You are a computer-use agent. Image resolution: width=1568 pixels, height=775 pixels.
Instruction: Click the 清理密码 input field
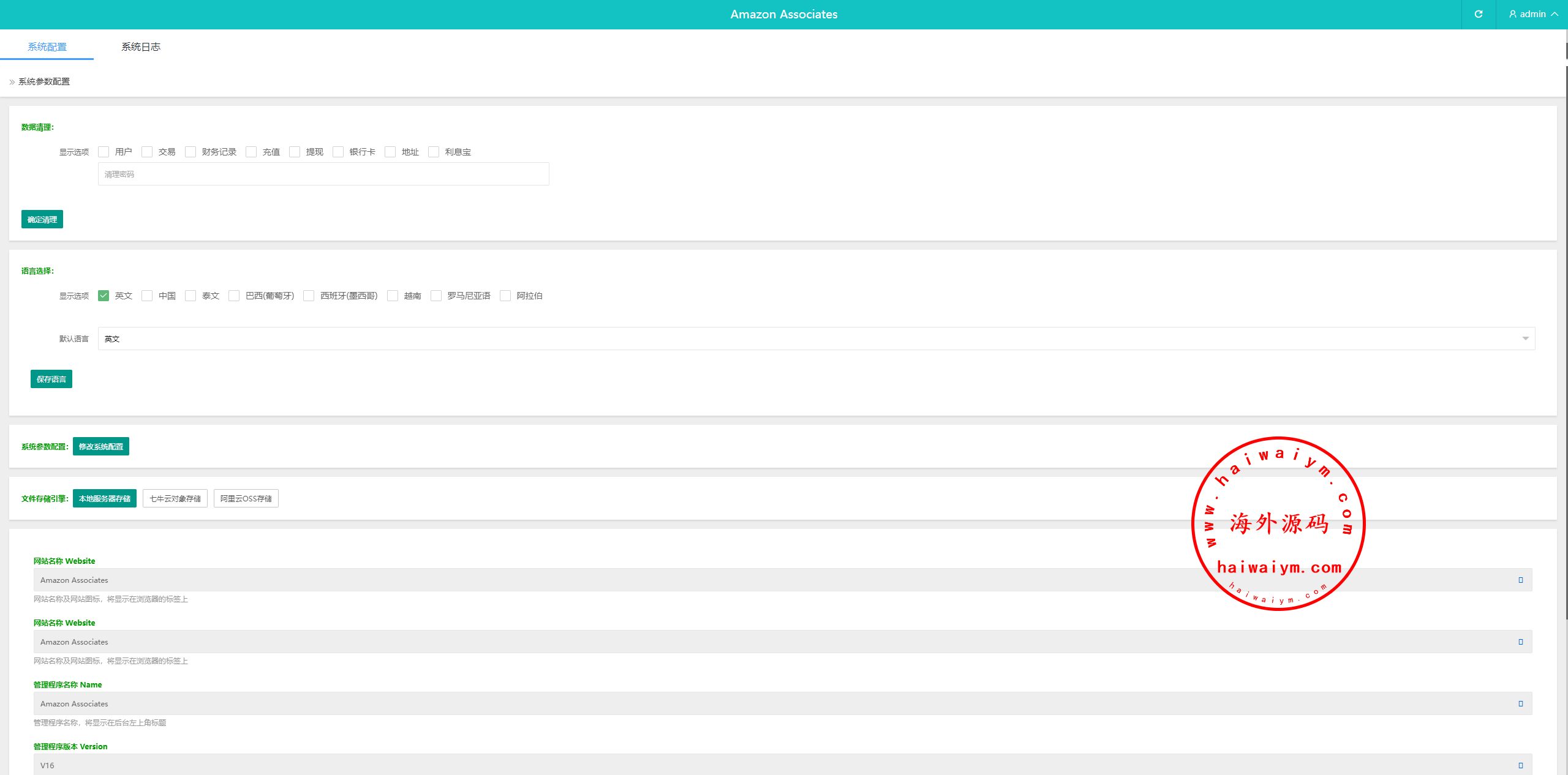[x=323, y=174]
